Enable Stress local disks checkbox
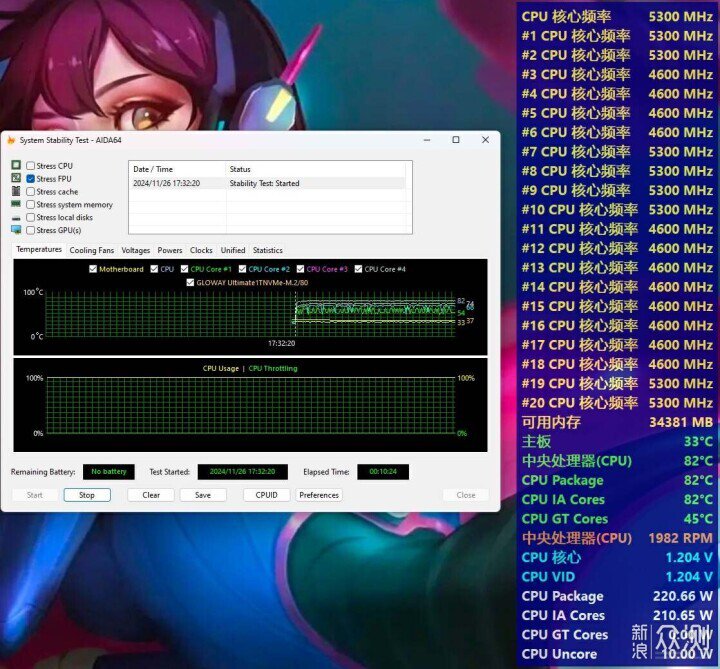720x669 pixels. pos(31,217)
